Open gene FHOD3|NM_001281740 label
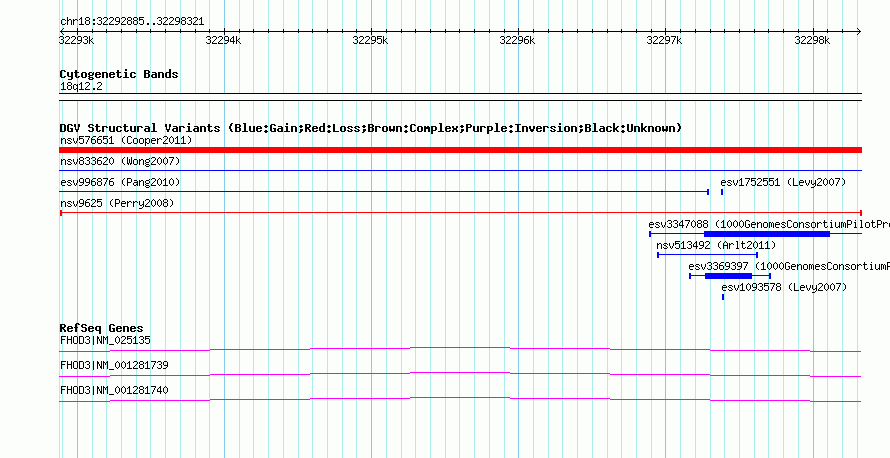 (114, 390)
